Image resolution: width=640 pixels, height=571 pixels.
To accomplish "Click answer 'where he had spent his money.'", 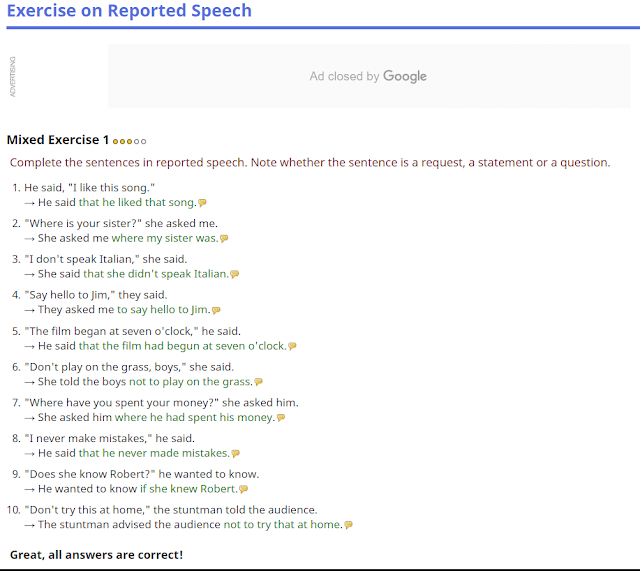I will [195, 417].
